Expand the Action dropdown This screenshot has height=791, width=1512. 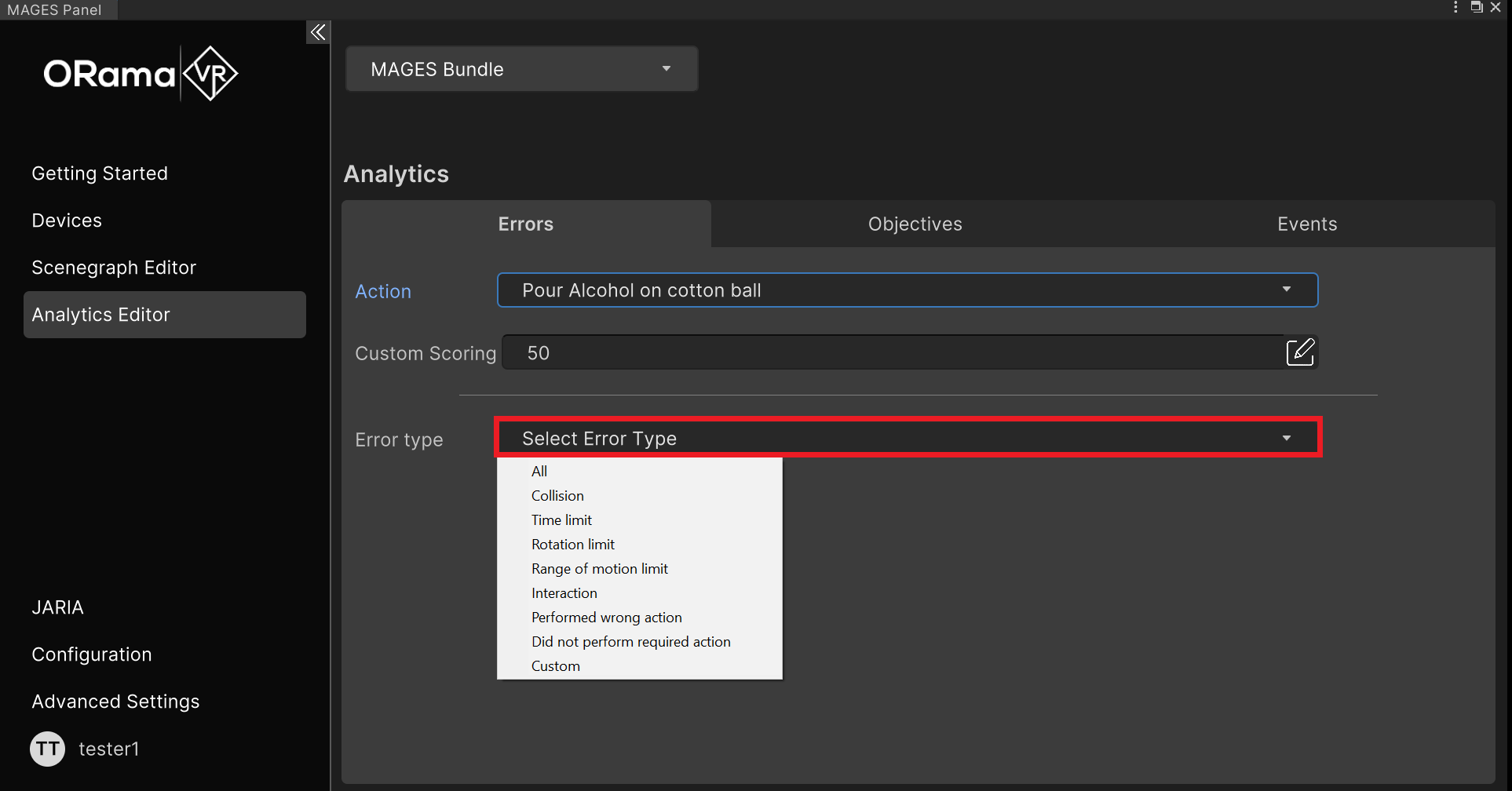(907, 290)
